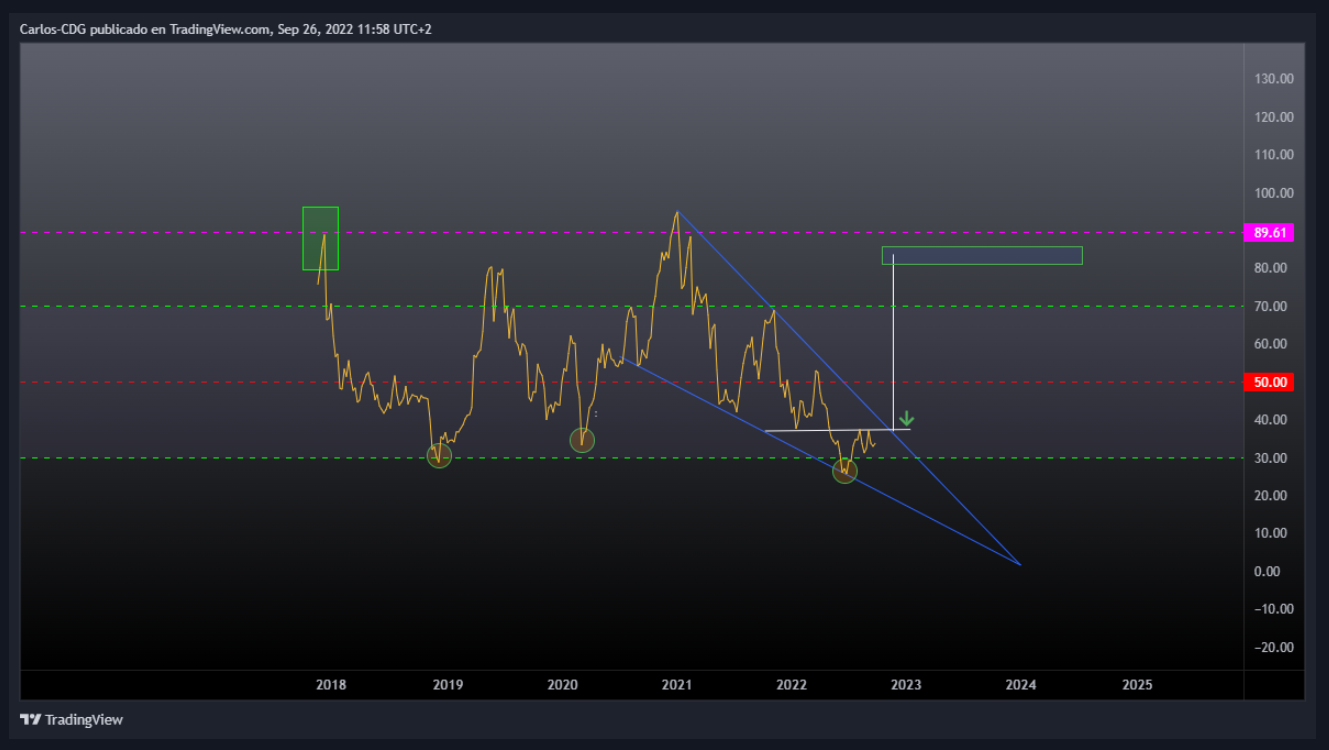Select the white horizontal neckline near 37

pyautogui.click(x=838, y=430)
